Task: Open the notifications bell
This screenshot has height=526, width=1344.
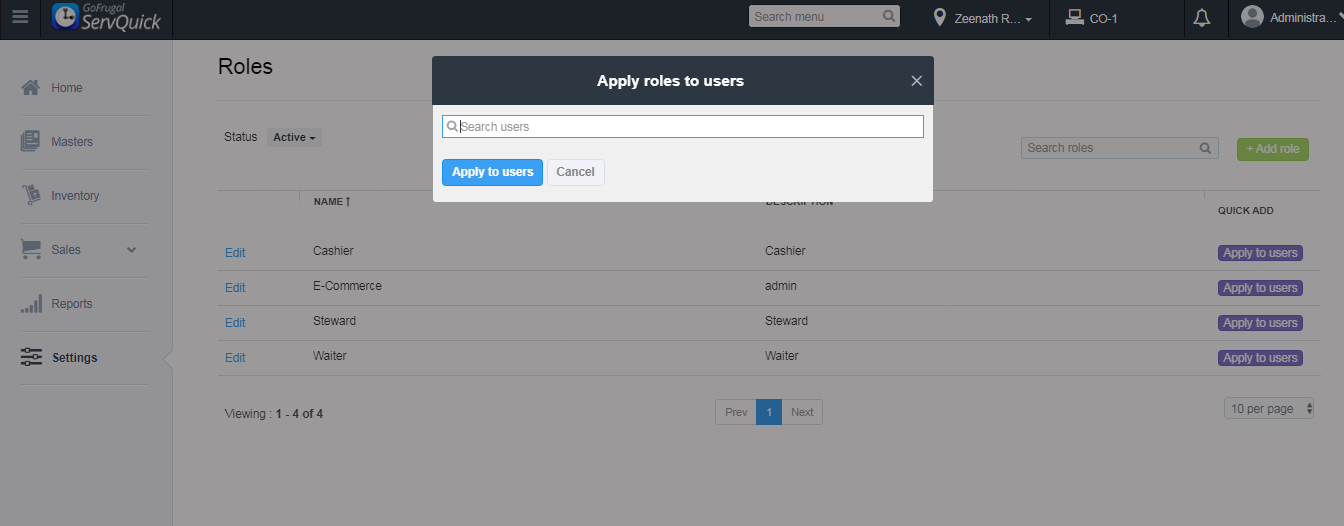Action: (1203, 17)
